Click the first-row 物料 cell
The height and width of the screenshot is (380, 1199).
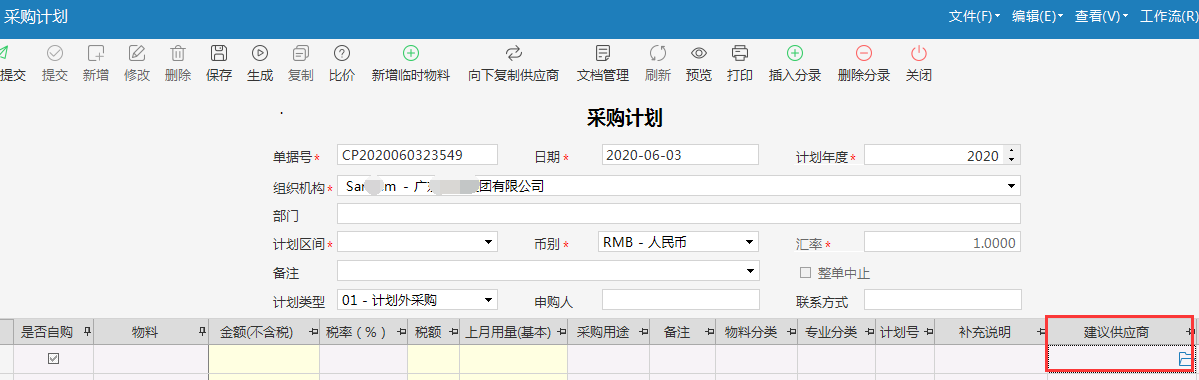tap(151, 359)
